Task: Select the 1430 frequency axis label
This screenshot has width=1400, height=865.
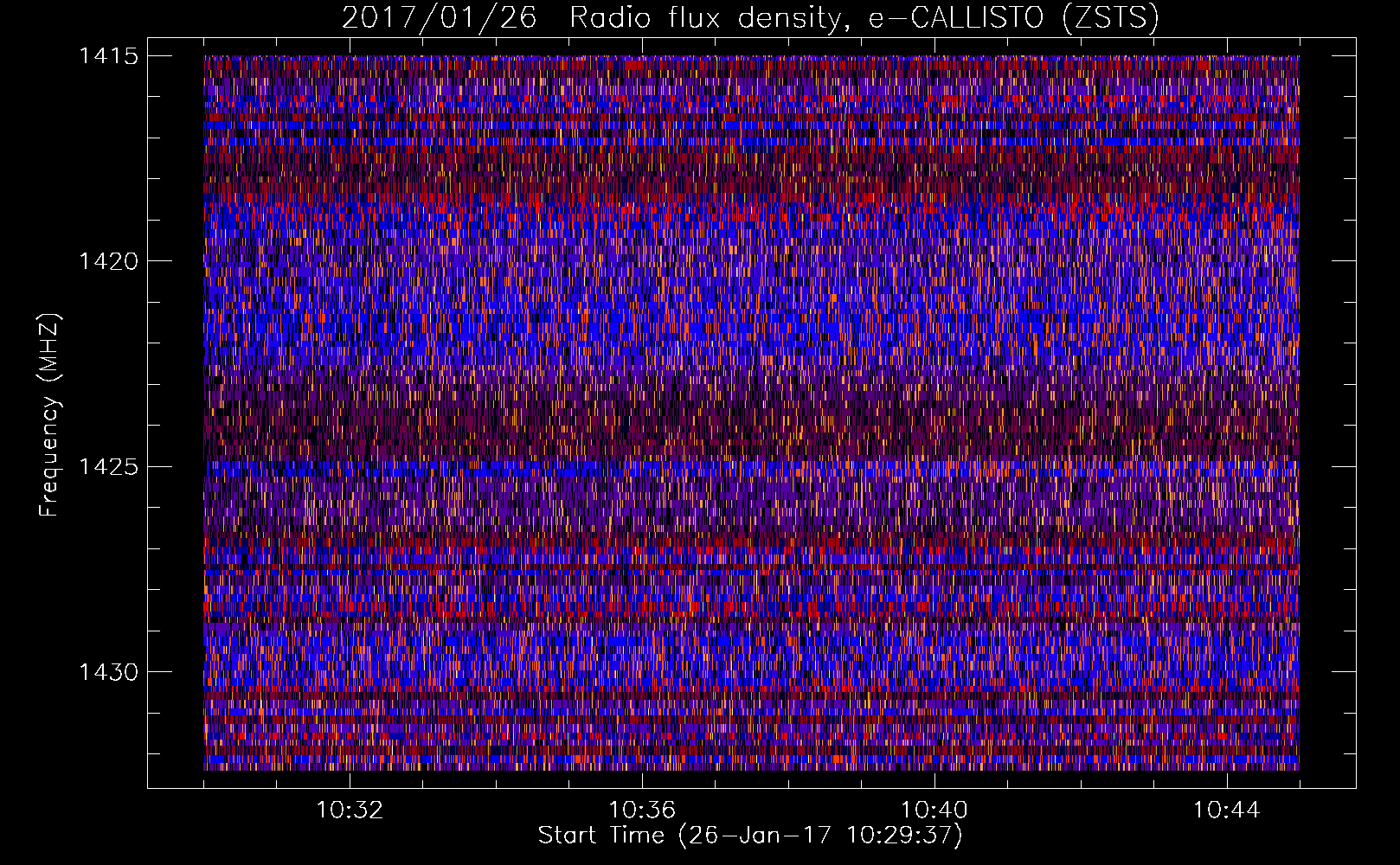Action: tap(108, 672)
